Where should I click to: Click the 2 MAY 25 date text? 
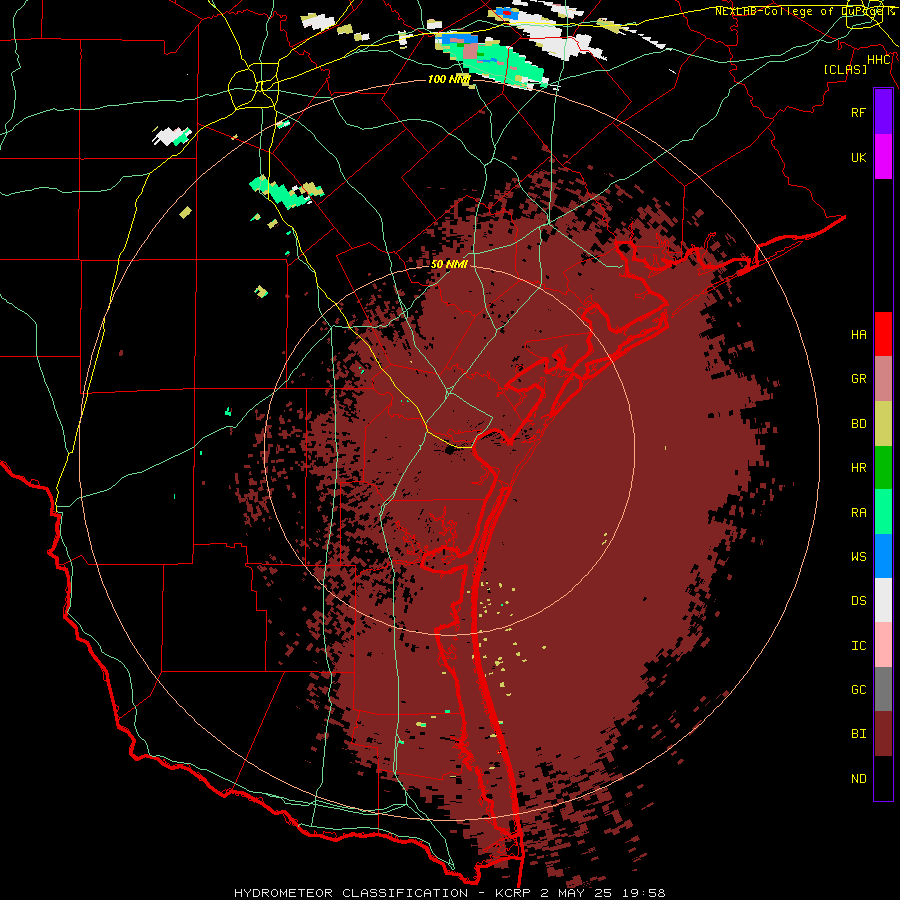(576, 893)
